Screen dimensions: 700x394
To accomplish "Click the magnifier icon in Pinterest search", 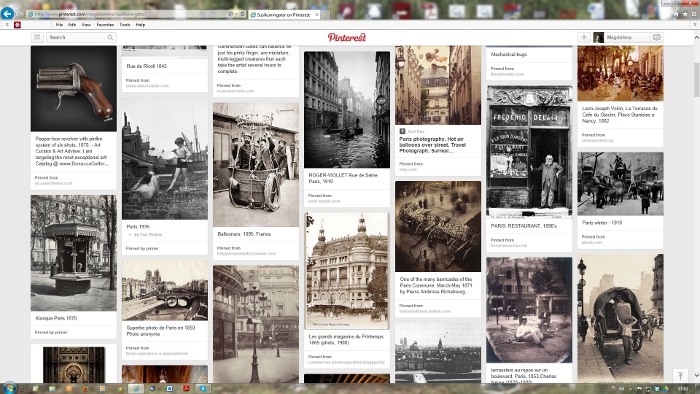I will pos(110,37).
